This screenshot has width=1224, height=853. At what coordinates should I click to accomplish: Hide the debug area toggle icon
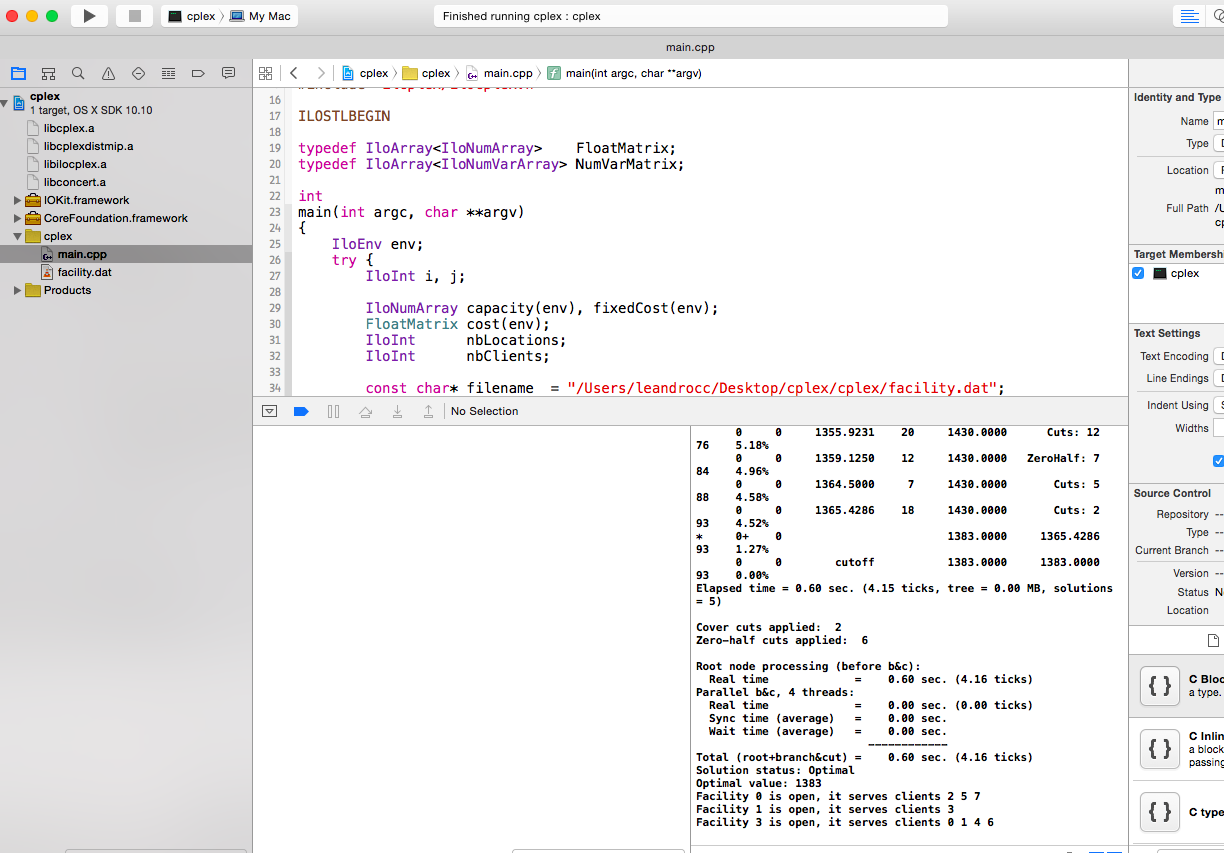coord(269,411)
